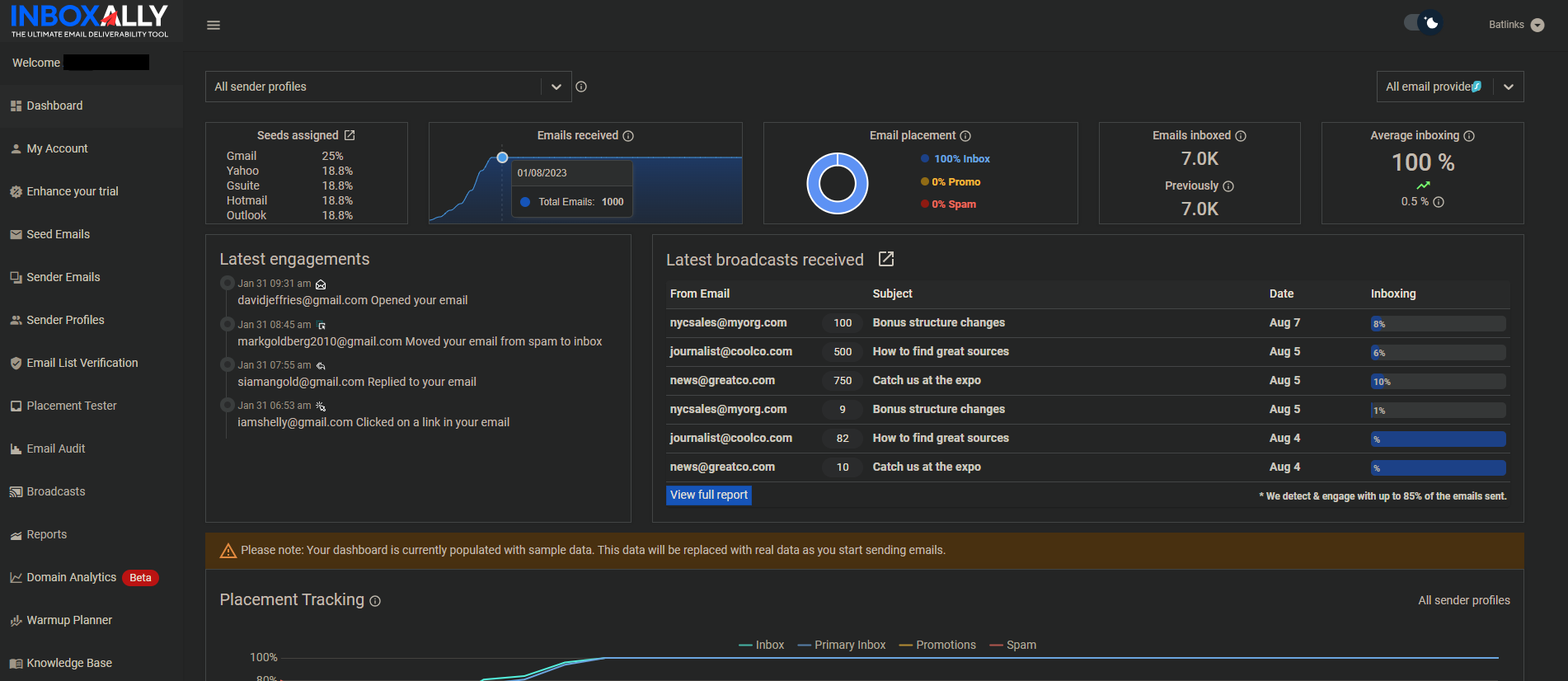The width and height of the screenshot is (1568, 681).
Task: Click the Subject column header
Action: (893, 294)
